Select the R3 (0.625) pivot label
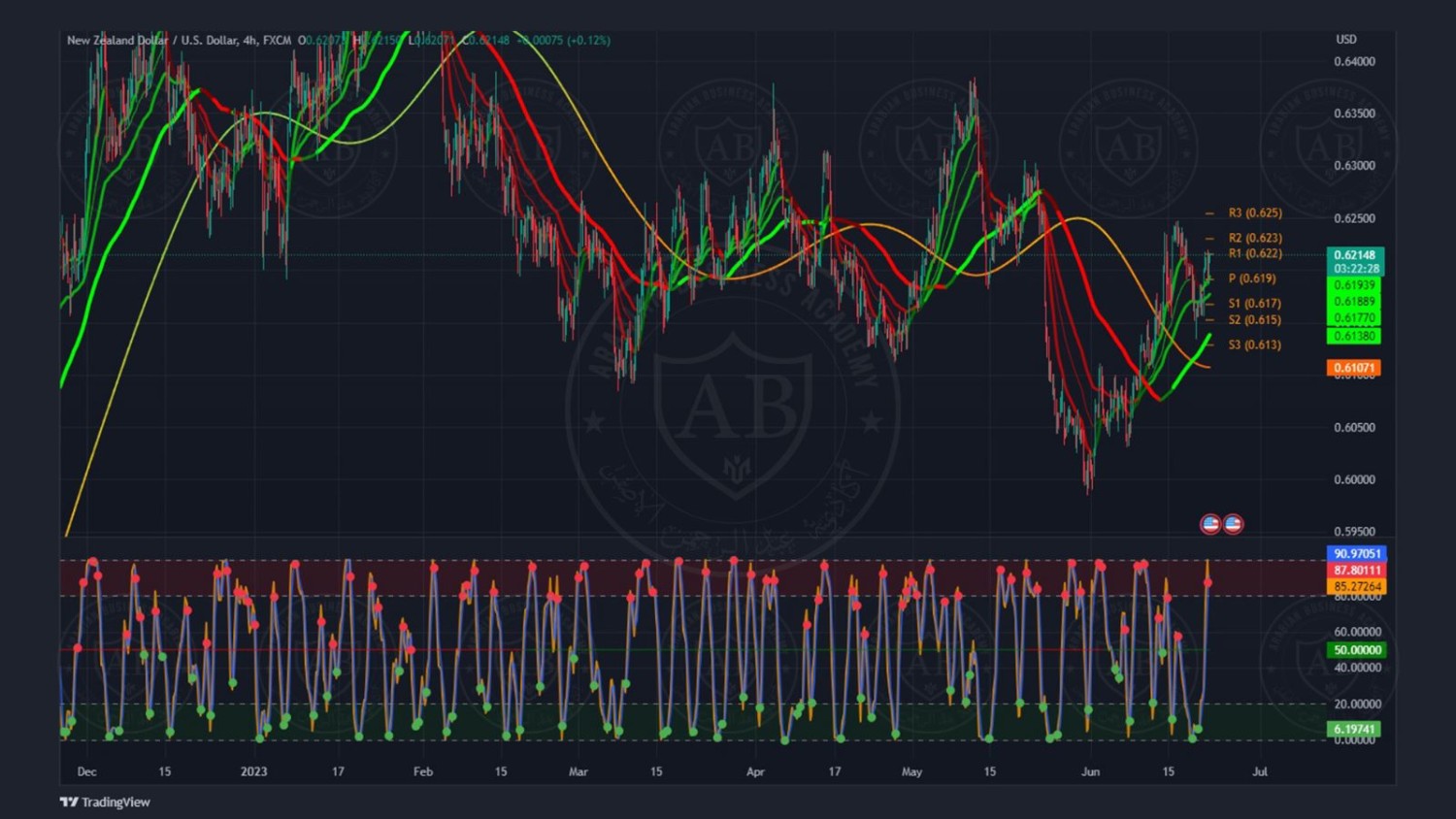The height and width of the screenshot is (819, 1456). pos(1254,213)
